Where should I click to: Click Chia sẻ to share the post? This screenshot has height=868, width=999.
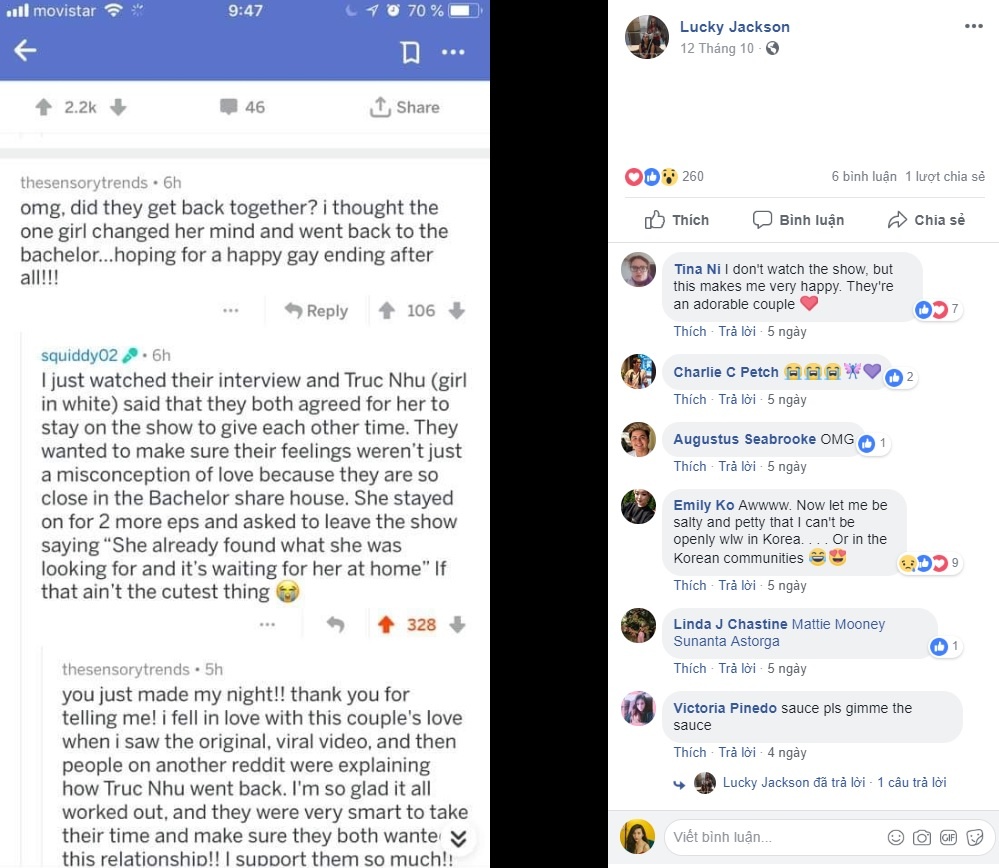point(926,220)
